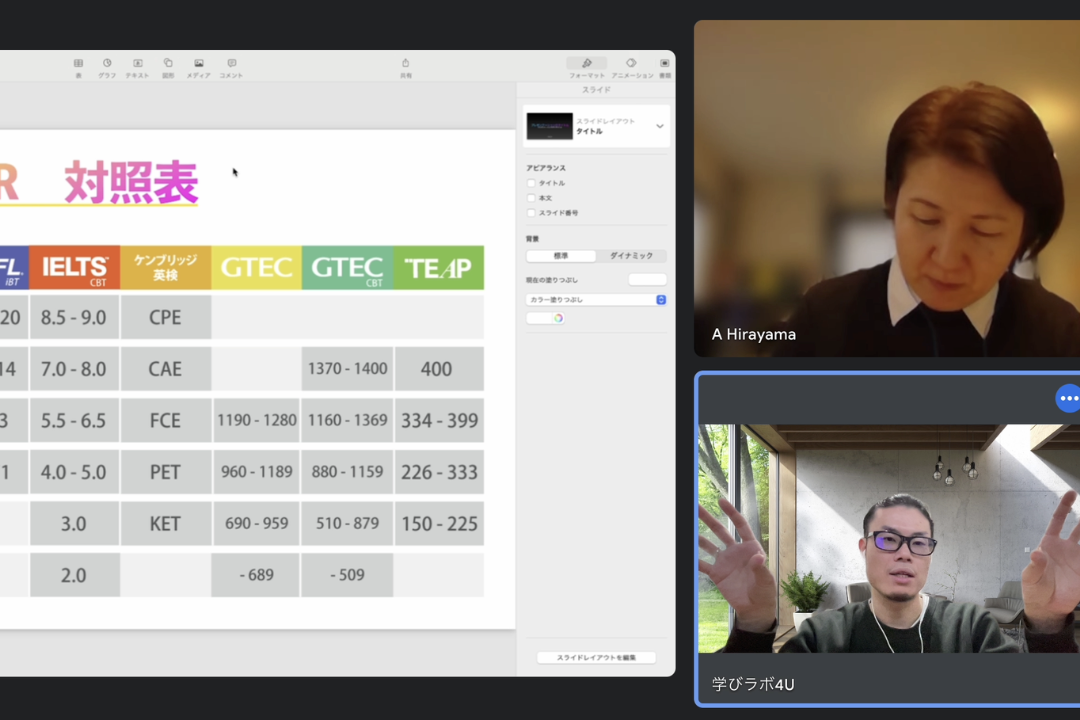Select the 標準 background tab
The width and height of the screenshot is (1080, 720).
pyautogui.click(x=561, y=256)
